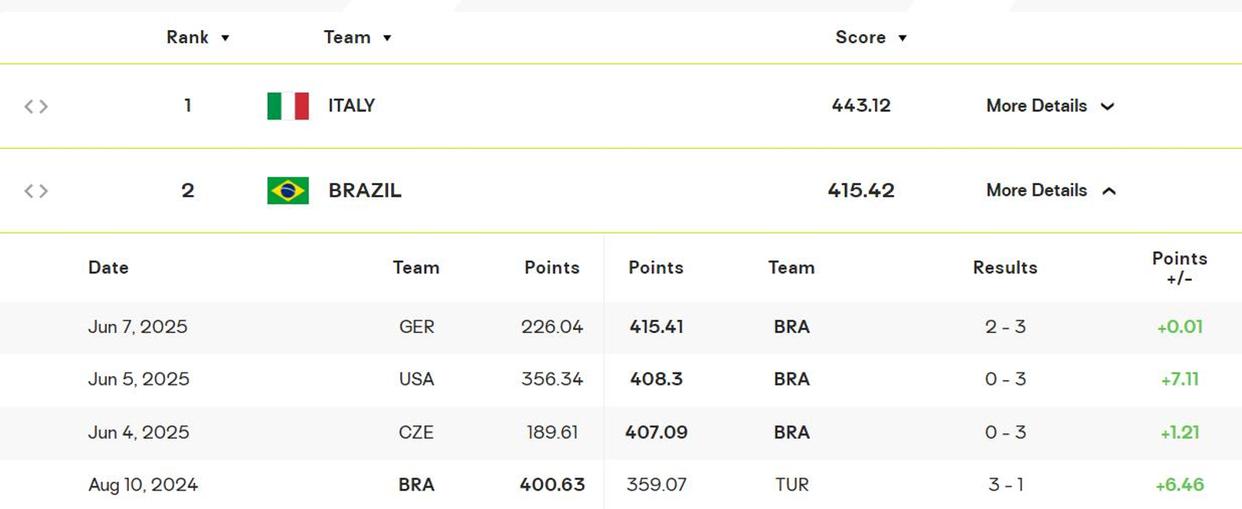Viewport: 1242px width, 509px height.
Task: Expand More Details for Italy
Action: point(1050,106)
